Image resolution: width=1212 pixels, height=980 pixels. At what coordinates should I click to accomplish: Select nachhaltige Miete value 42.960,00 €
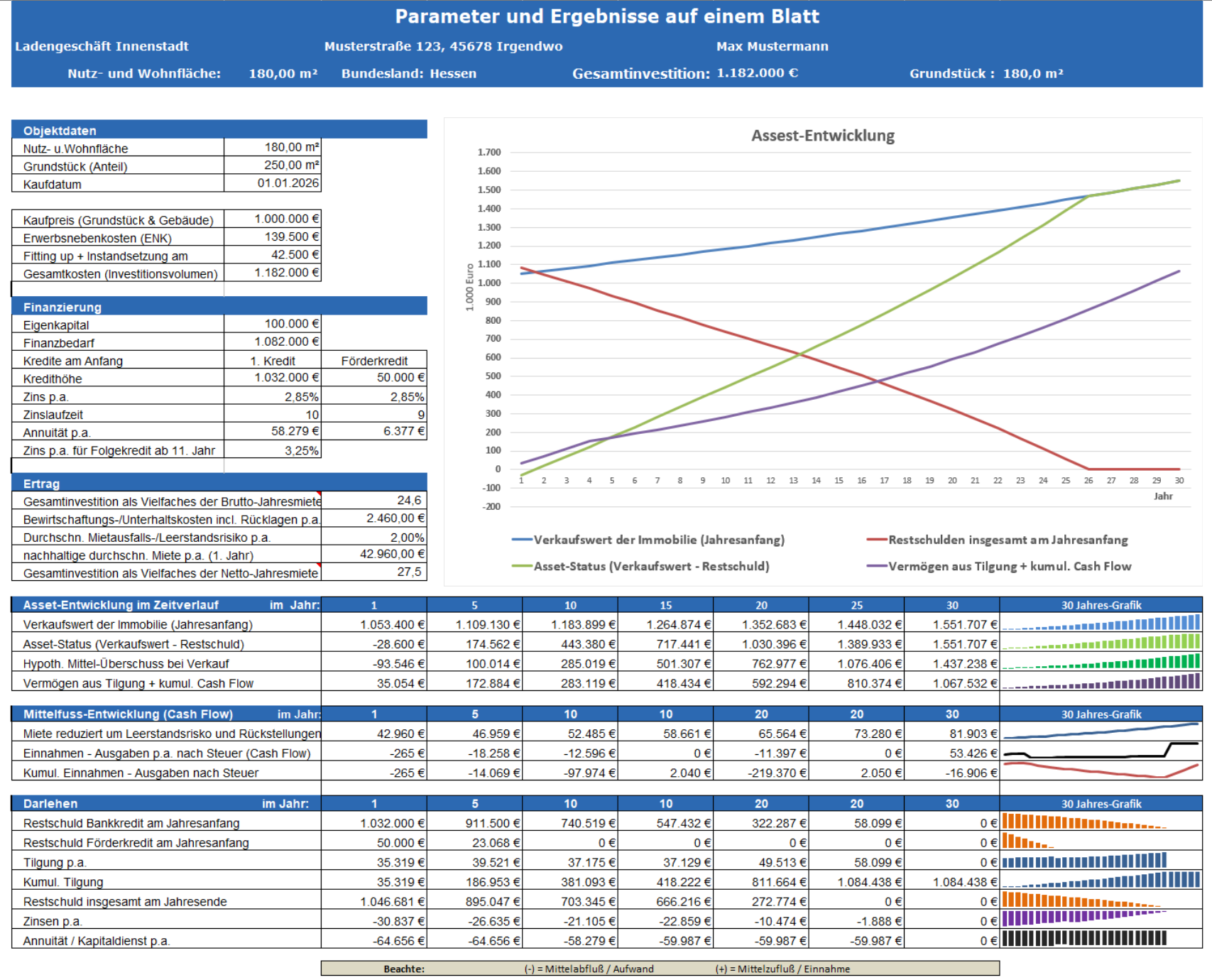tap(374, 555)
